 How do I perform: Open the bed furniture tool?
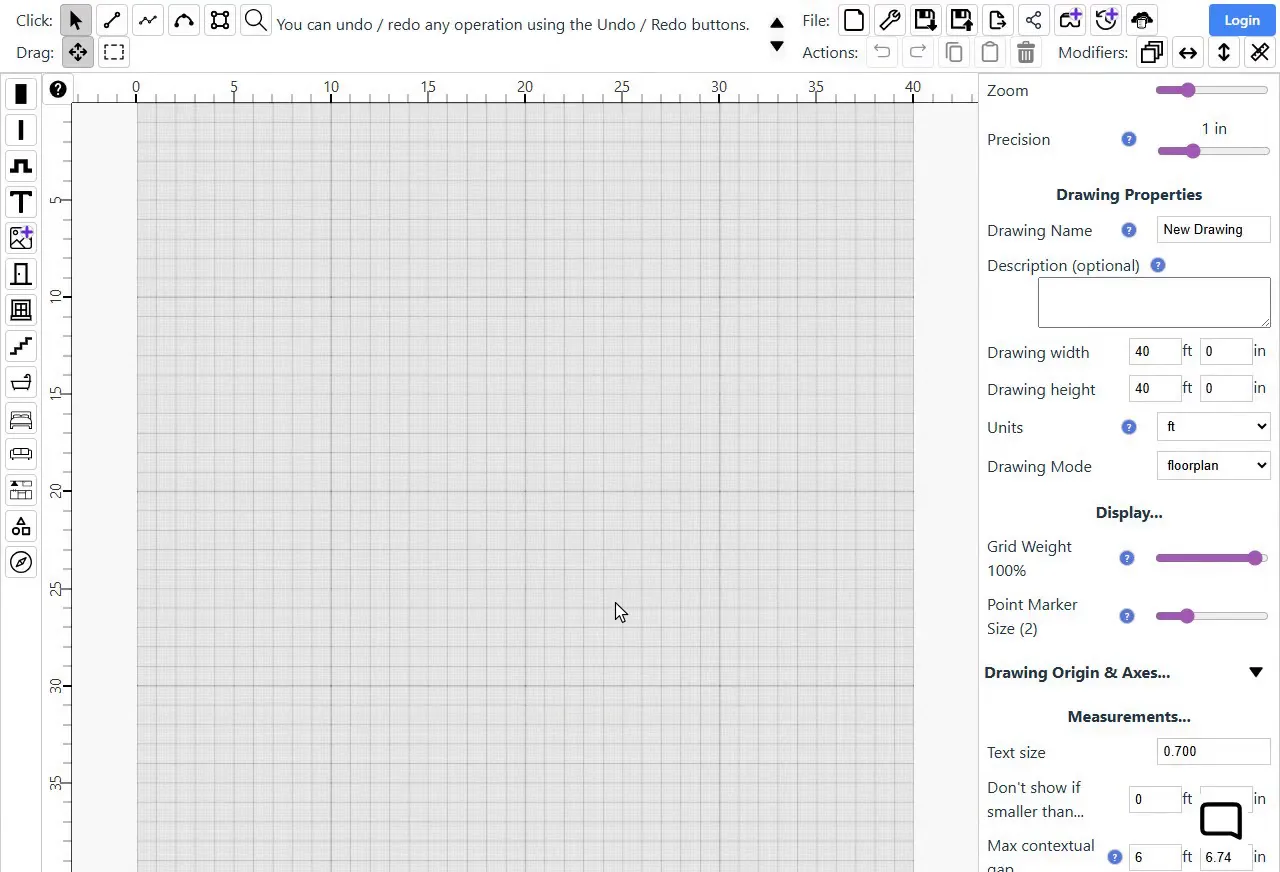[21, 418]
